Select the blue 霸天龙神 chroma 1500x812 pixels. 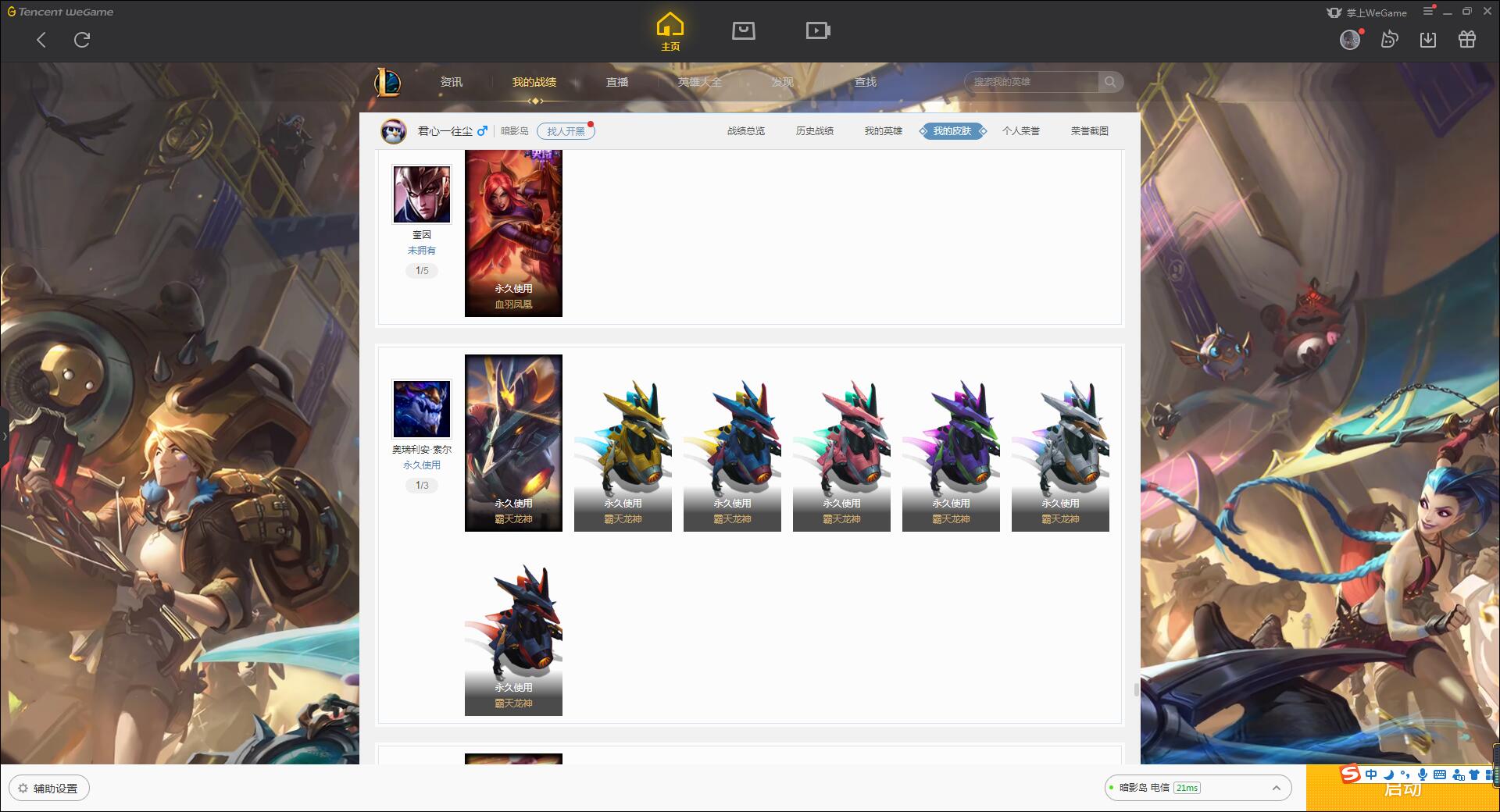click(732, 443)
